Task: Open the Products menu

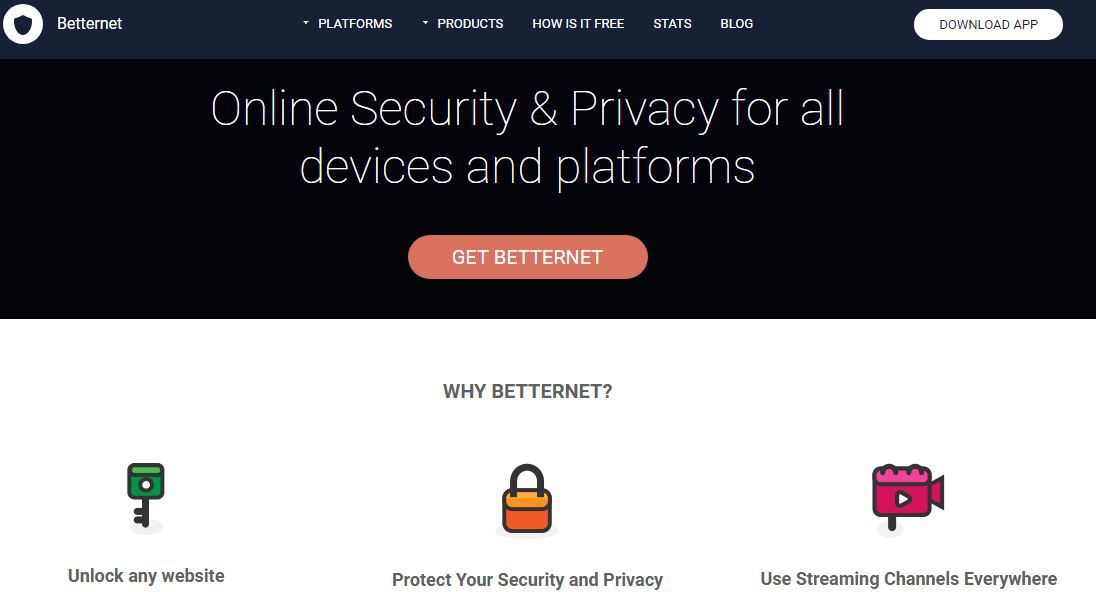Action: pos(470,24)
